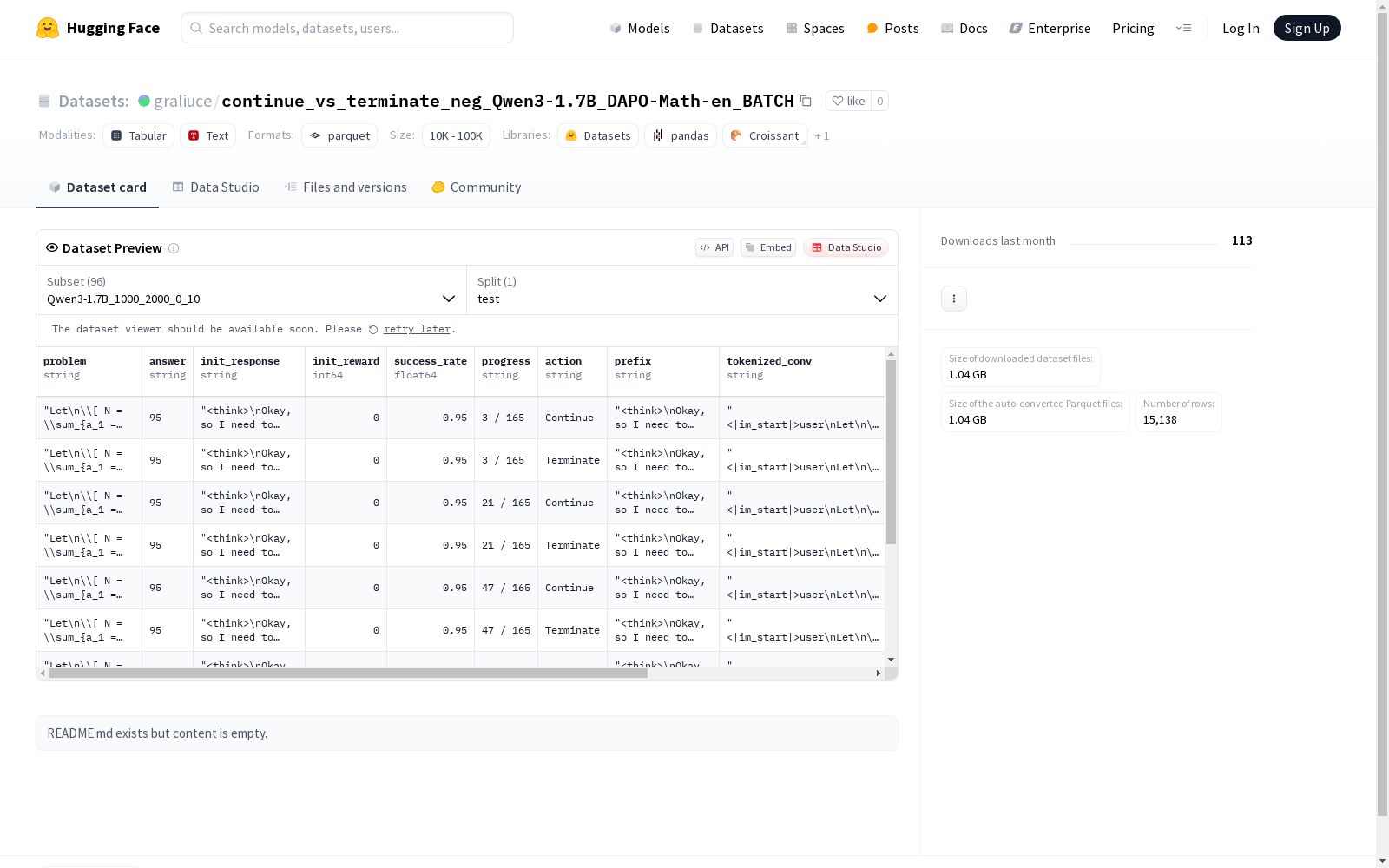Switch to the Data Studio tab
The height and width of the screenshot is (868, 1389).
coord(216,187)
